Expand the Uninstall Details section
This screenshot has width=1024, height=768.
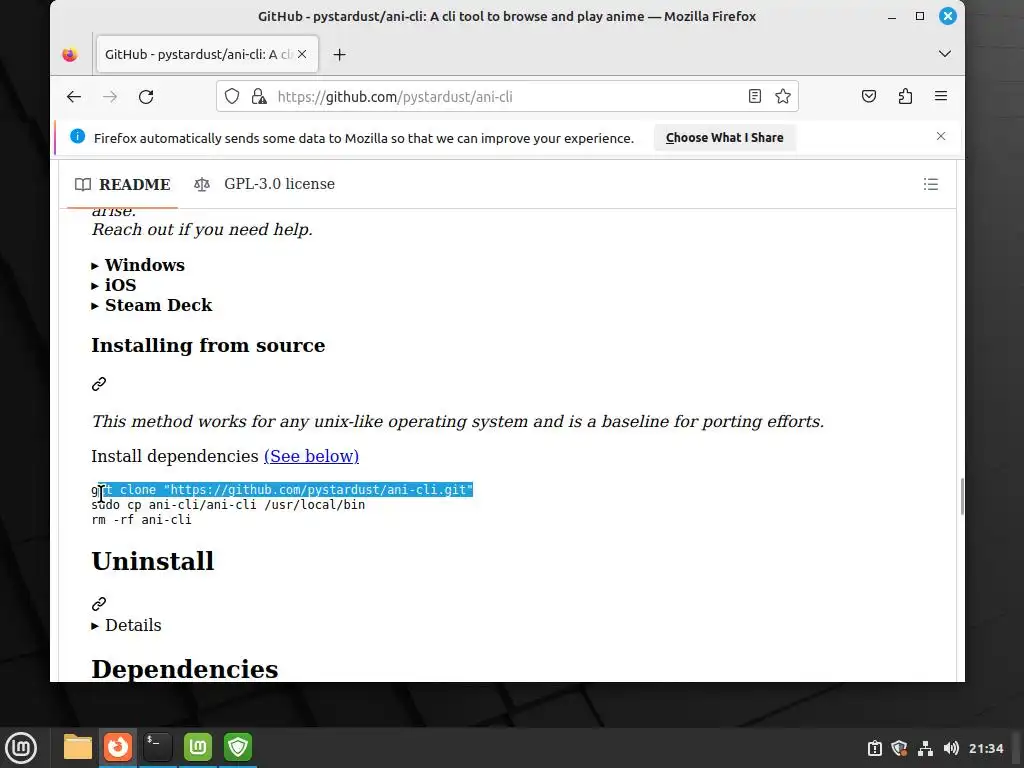[x=126, y=626]
